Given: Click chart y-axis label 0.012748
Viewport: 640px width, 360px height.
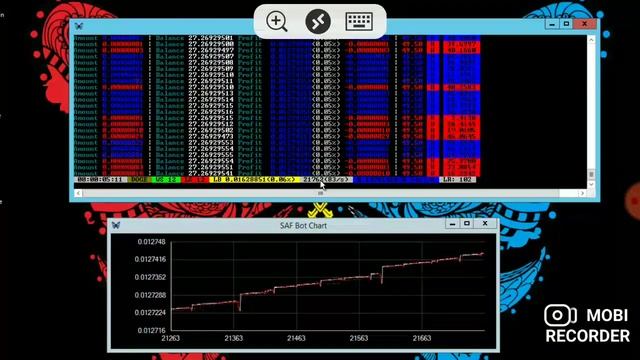Looking at the screenshot, I should point(151,242).
